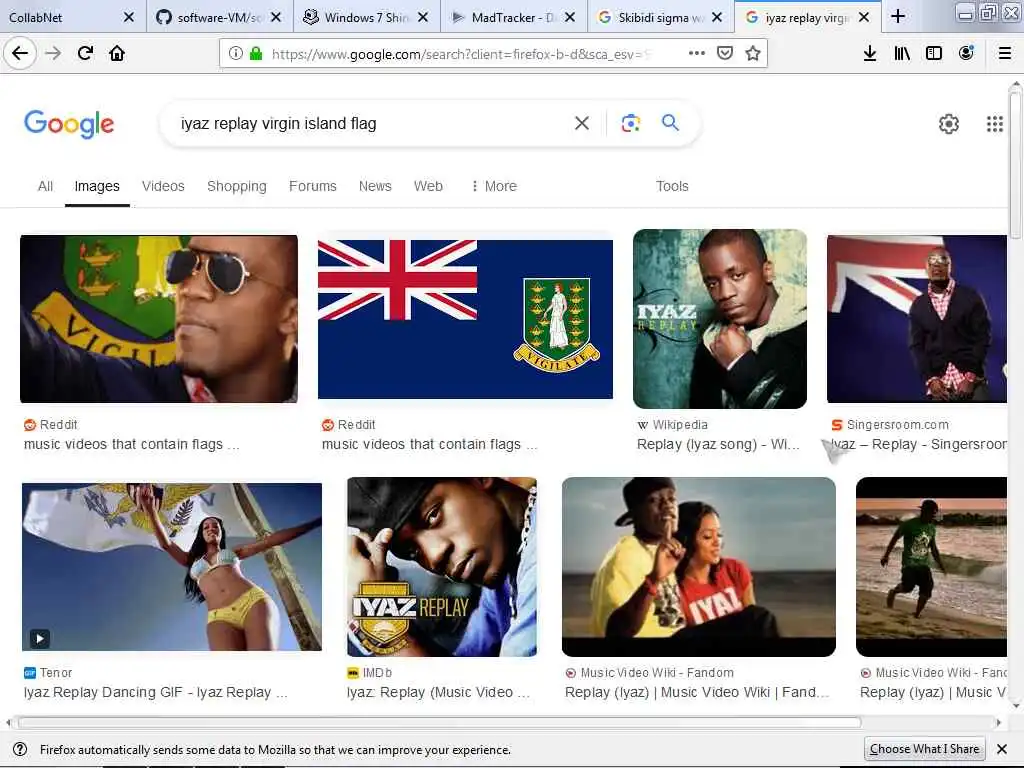Select the News search filter
This screenshot has height=768, width=1024.
(375, 186)
